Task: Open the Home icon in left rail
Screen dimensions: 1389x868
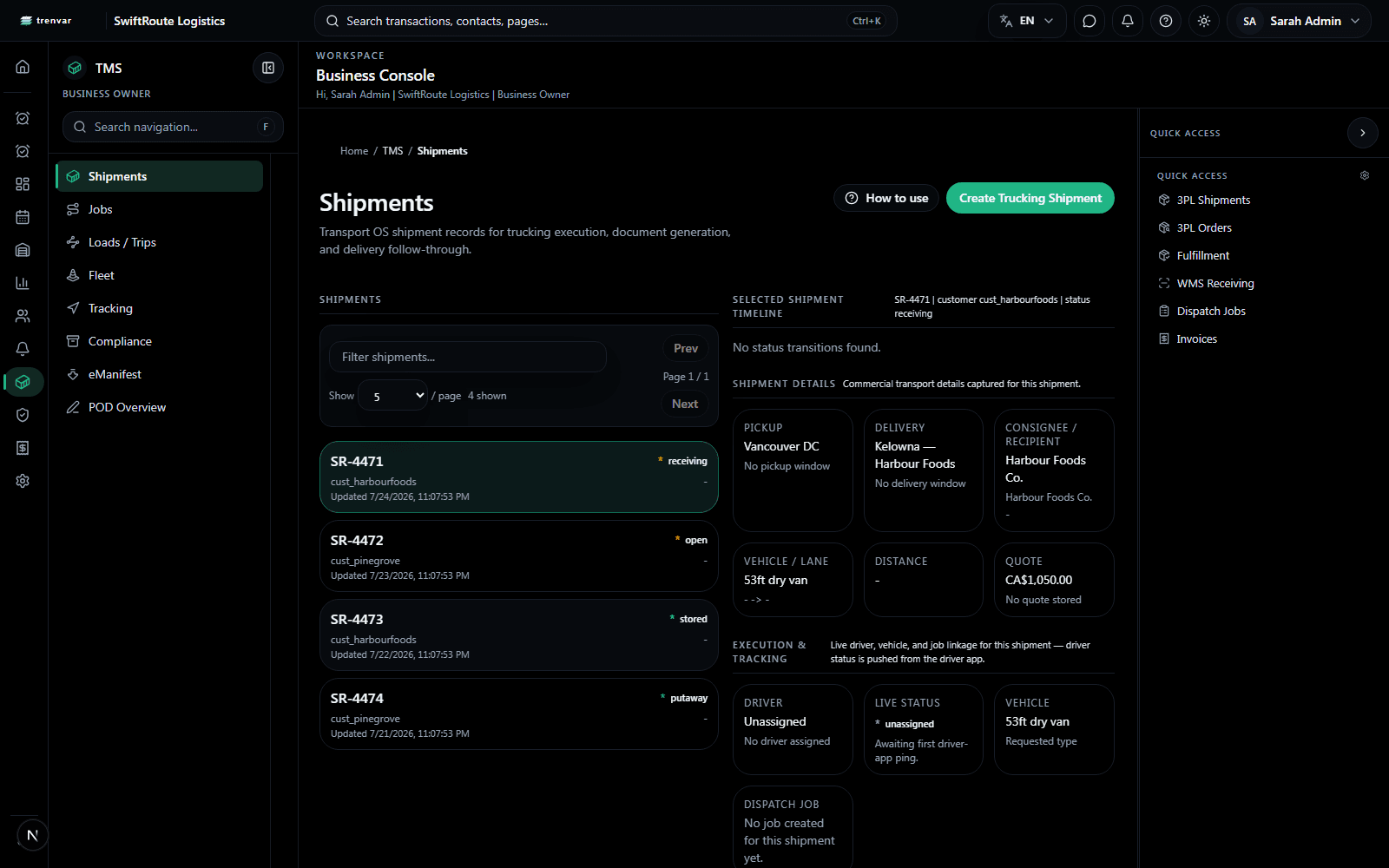Action: point(23,67)
